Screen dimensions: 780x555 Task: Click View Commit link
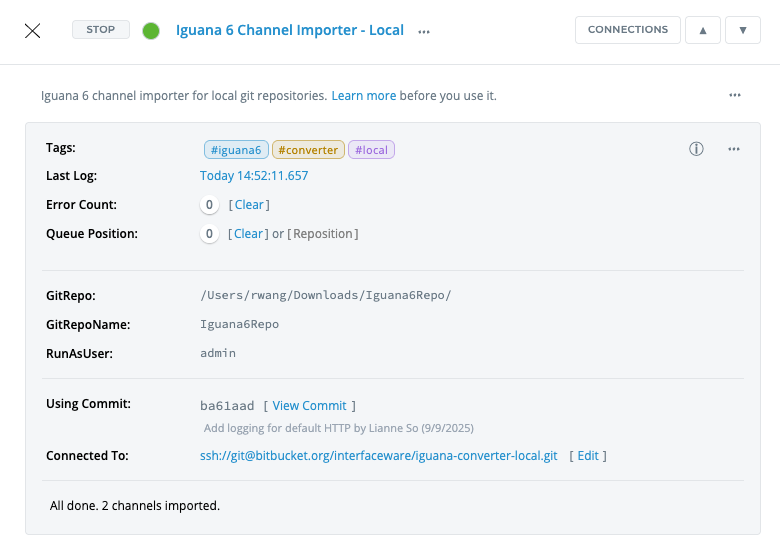pos(309,406)
